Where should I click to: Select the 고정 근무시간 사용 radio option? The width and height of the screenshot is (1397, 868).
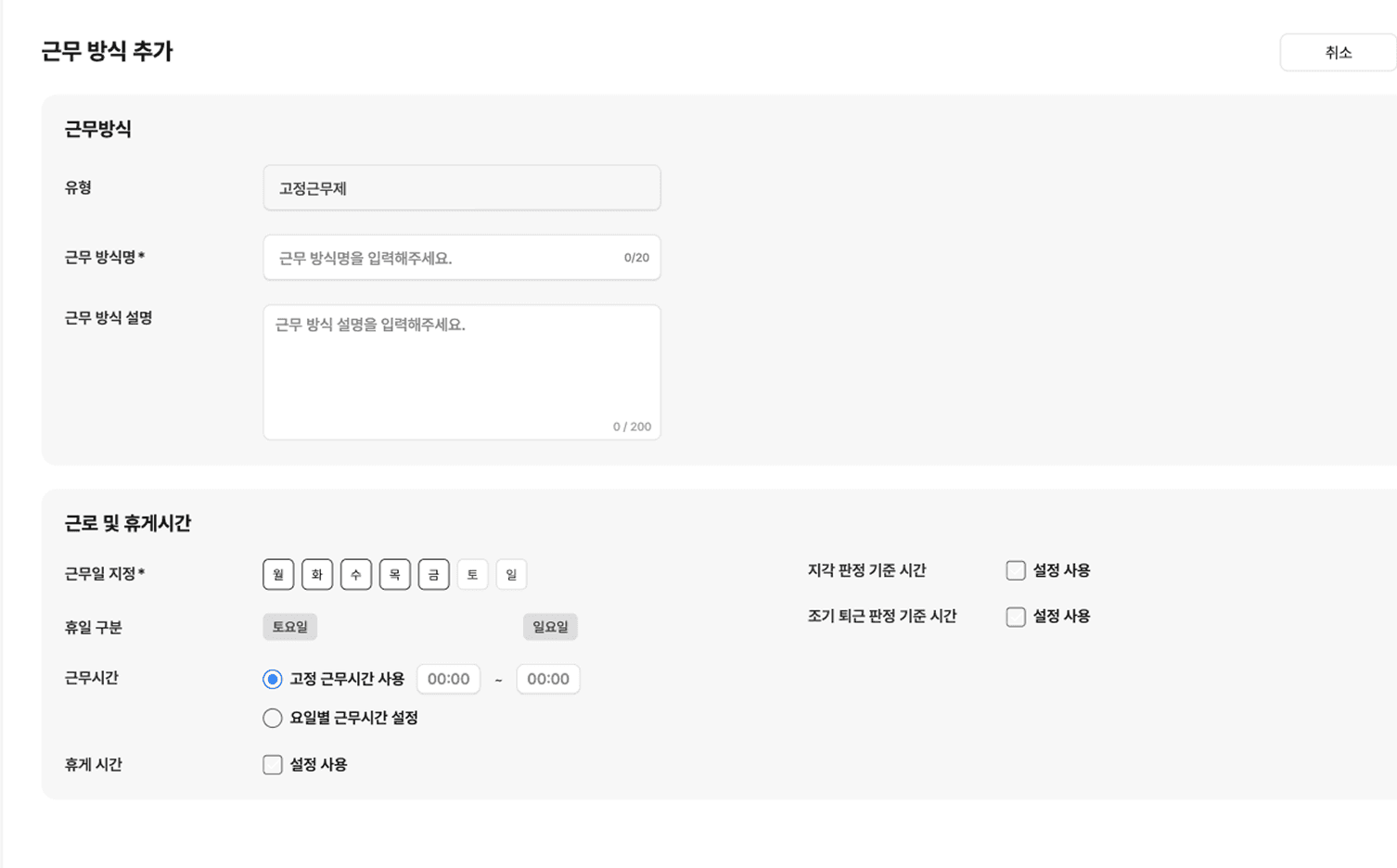(x=272, y=679)
